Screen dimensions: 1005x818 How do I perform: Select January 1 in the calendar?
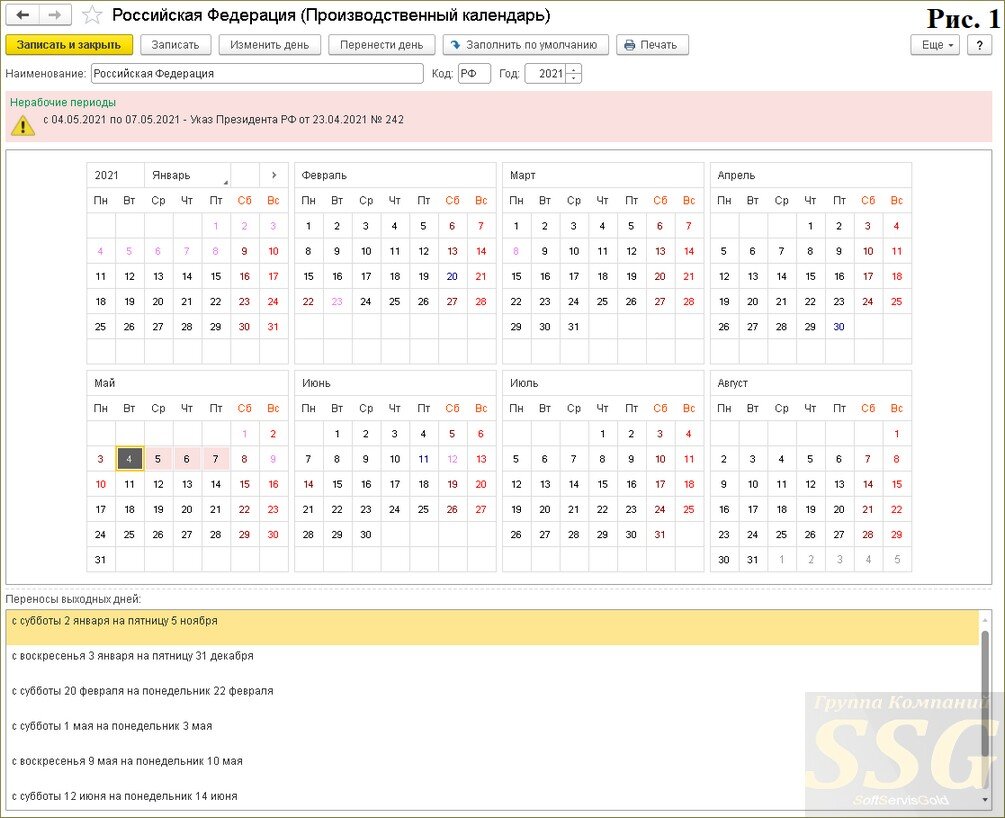pos(216,226)
